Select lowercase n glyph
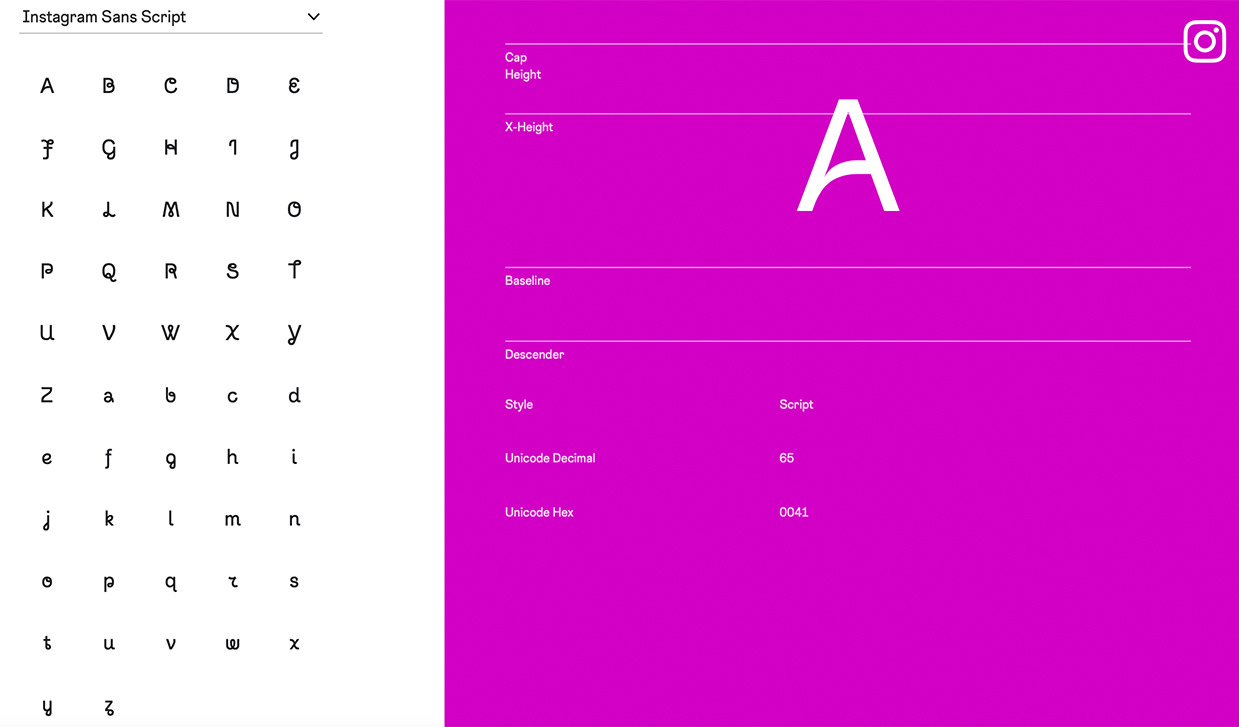The height and width of the screenshot is (727, 1239). click(x=294, y=521)
